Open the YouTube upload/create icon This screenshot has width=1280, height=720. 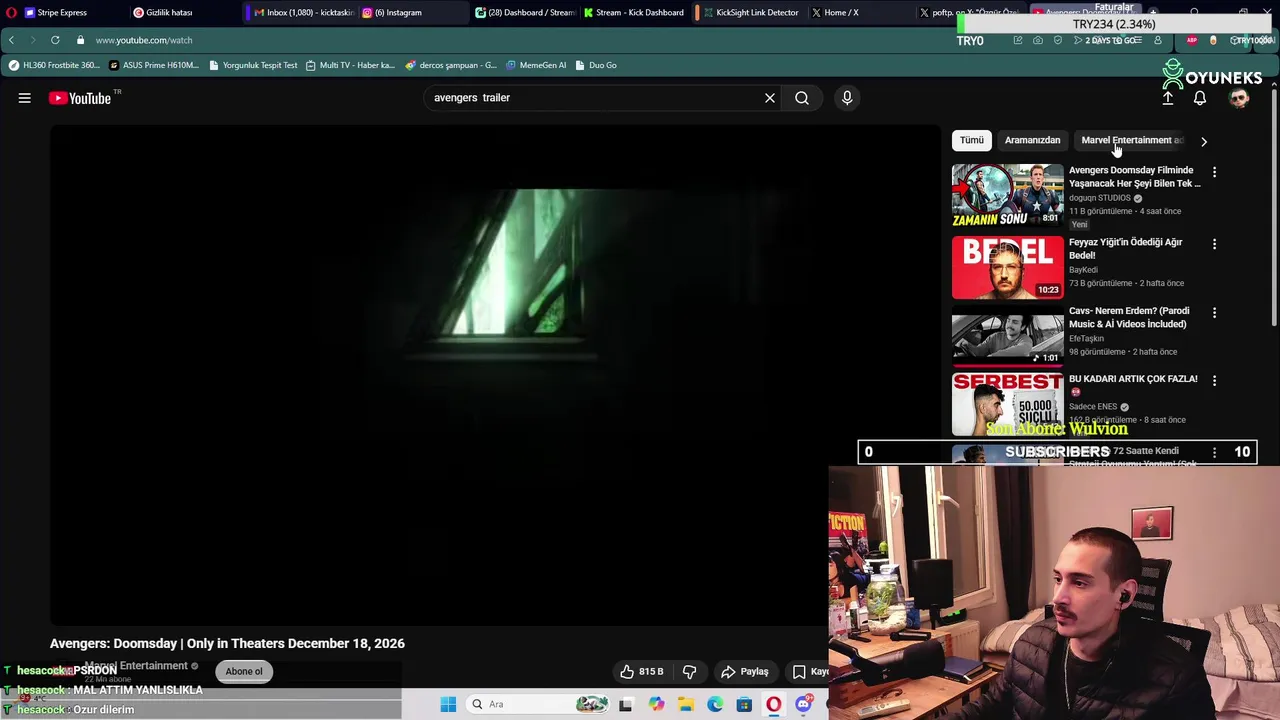pyautogui.click(x=1167, y=98)
